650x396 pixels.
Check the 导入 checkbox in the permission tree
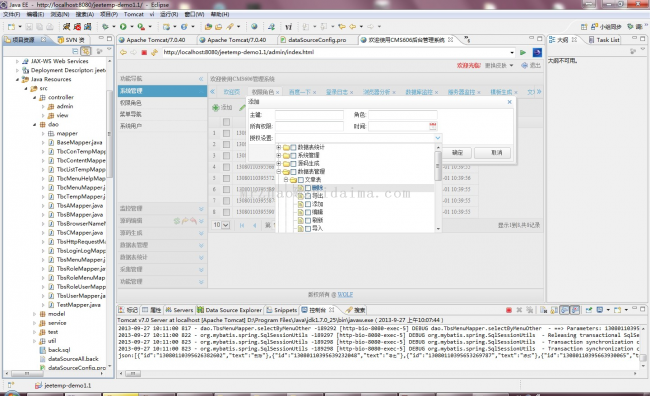click(x=308, y=228)
